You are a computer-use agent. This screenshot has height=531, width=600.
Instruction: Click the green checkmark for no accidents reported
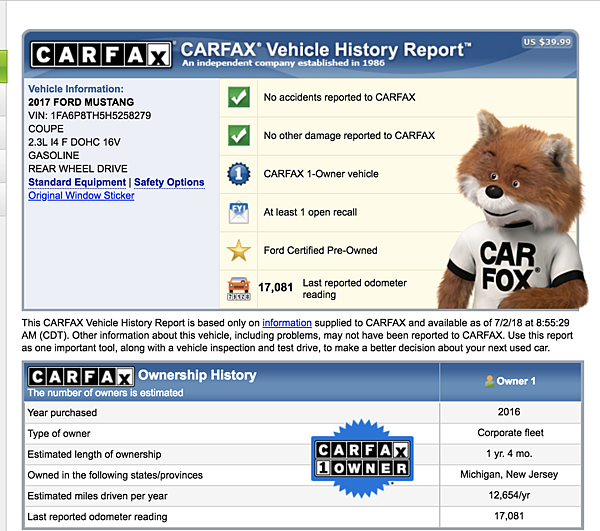tap(239, 97)
